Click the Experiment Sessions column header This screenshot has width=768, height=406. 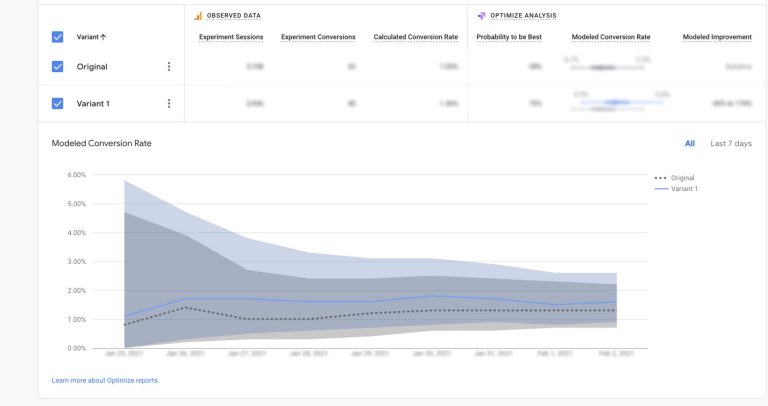click(231, 37)
